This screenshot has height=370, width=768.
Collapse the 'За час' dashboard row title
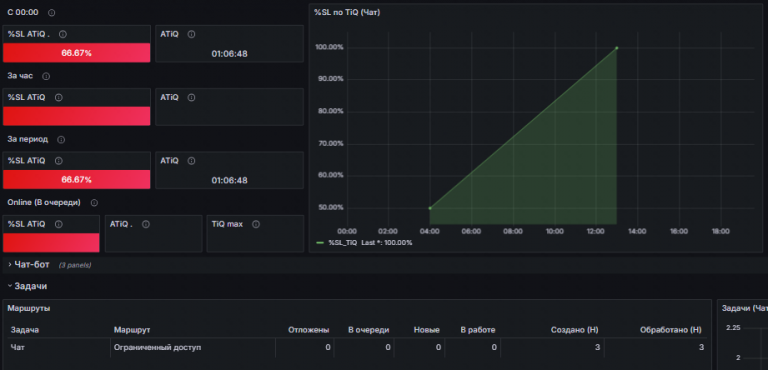point(20,76)
